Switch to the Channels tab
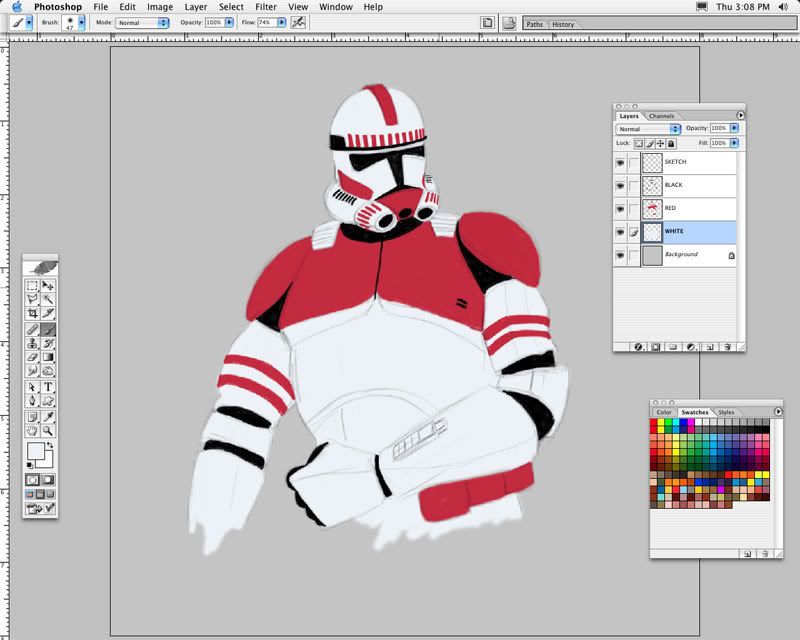 pyautogui.click(x=662, y=116)
